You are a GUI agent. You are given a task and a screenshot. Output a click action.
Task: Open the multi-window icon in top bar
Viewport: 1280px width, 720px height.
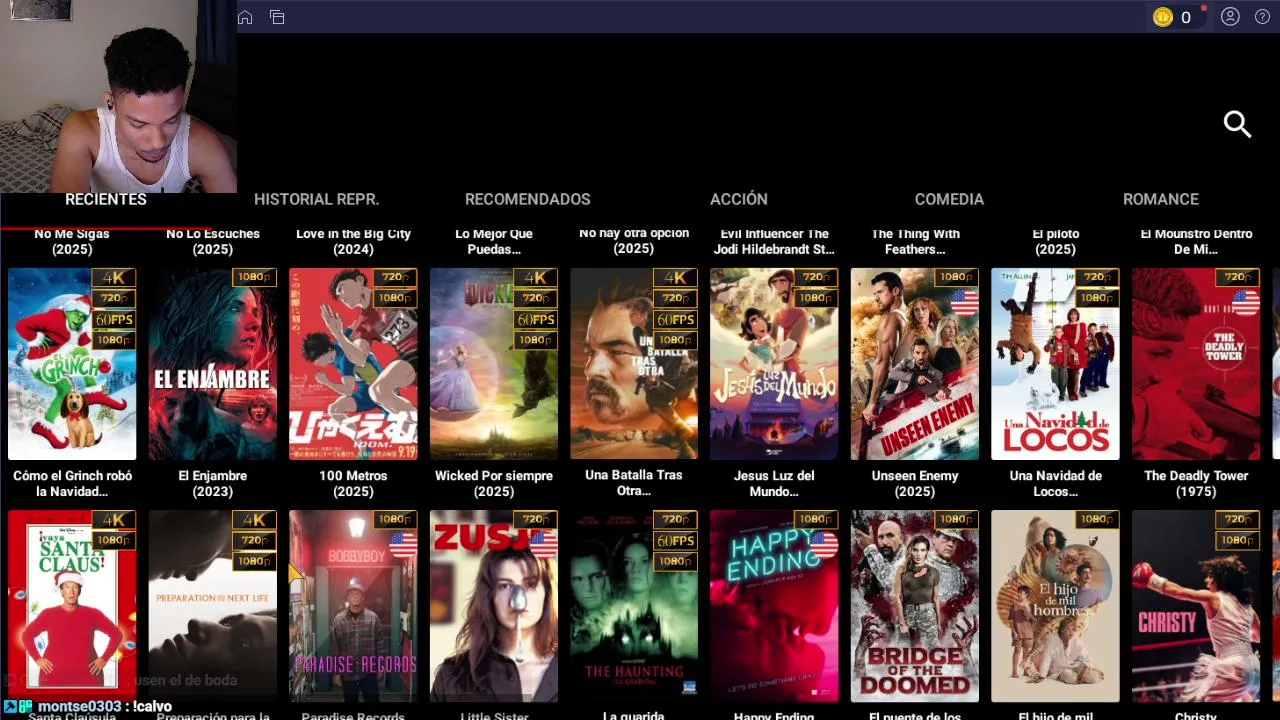click(277, 17)
